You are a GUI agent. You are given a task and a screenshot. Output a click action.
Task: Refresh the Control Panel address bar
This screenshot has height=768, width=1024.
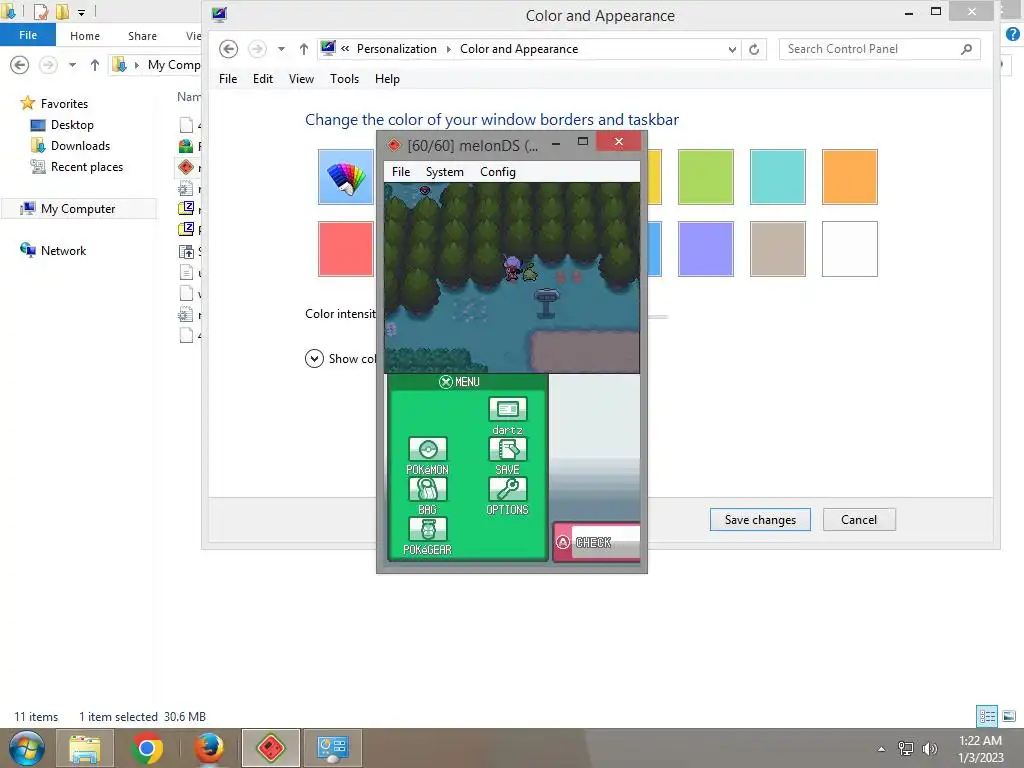click(x=754, y=49)
